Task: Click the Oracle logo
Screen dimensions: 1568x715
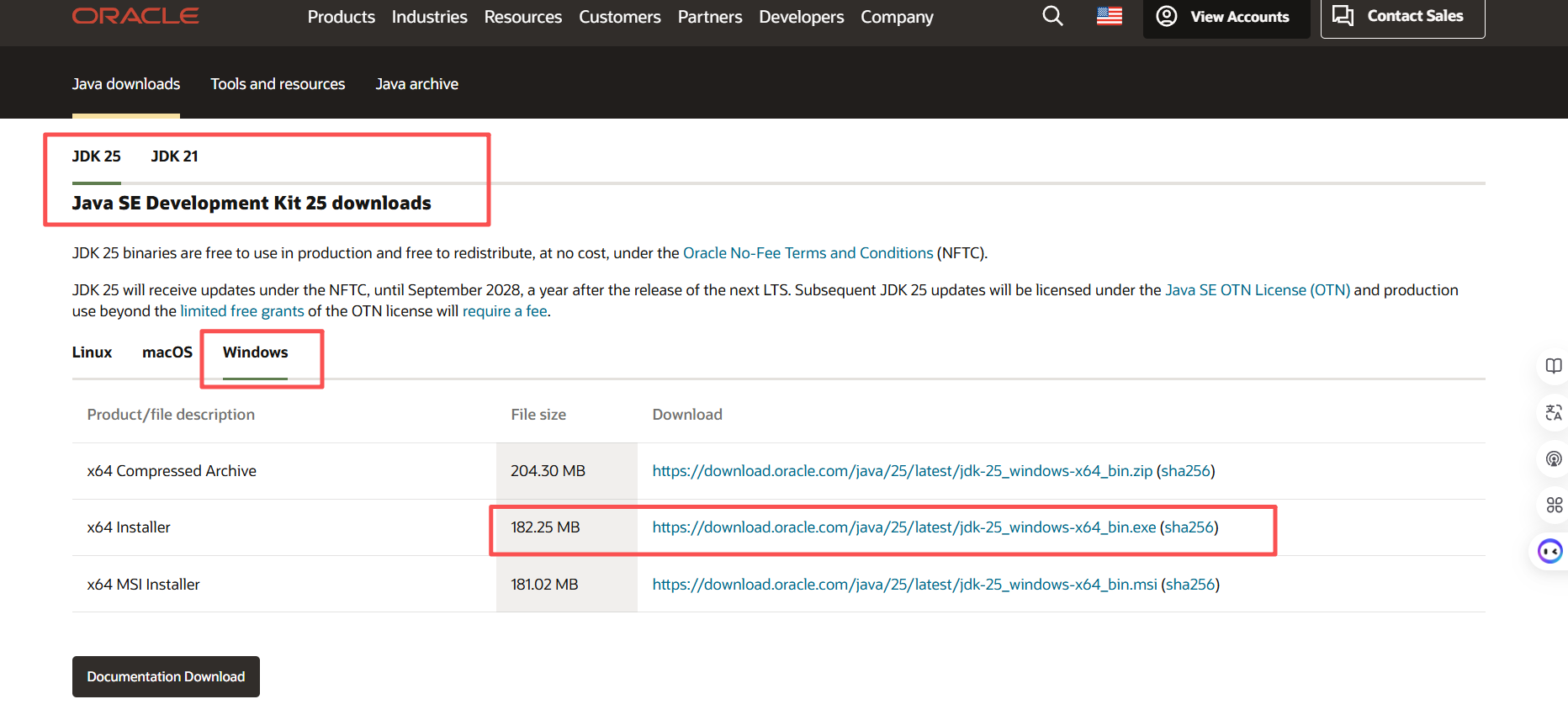Action: pyautogui.click(x=135, y=16)
